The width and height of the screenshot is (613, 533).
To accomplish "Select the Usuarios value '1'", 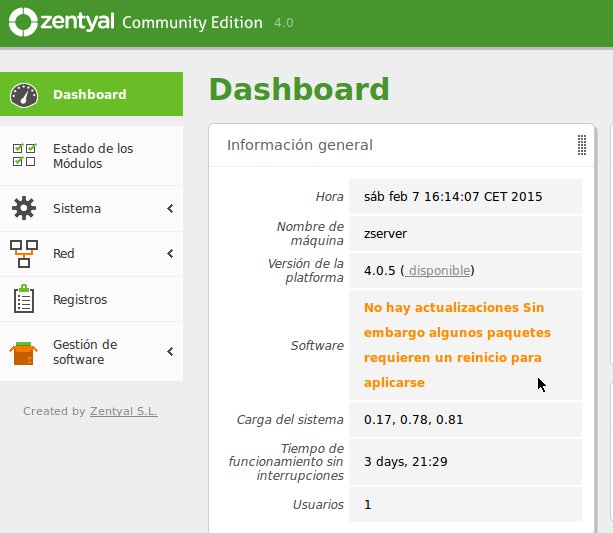I will 367,505.
